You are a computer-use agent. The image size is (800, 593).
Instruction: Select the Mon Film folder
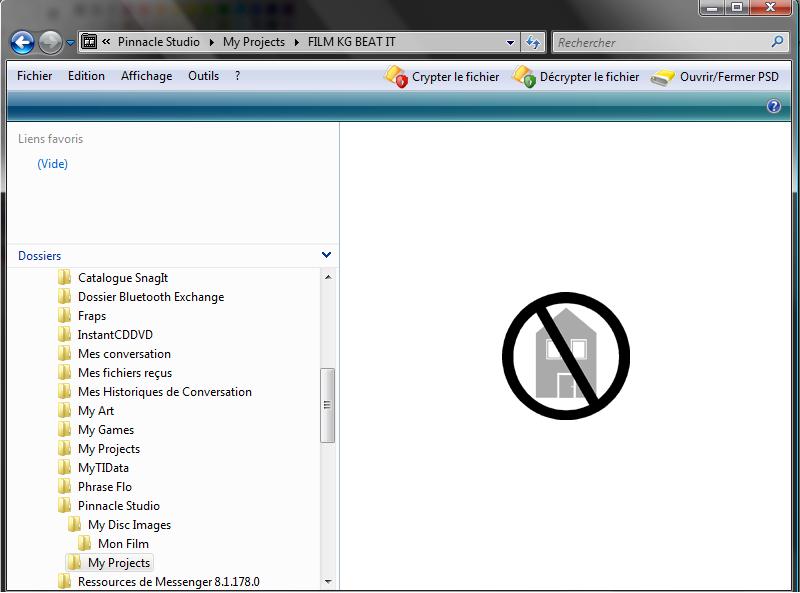pyautogui.click(x=123, y=544)
